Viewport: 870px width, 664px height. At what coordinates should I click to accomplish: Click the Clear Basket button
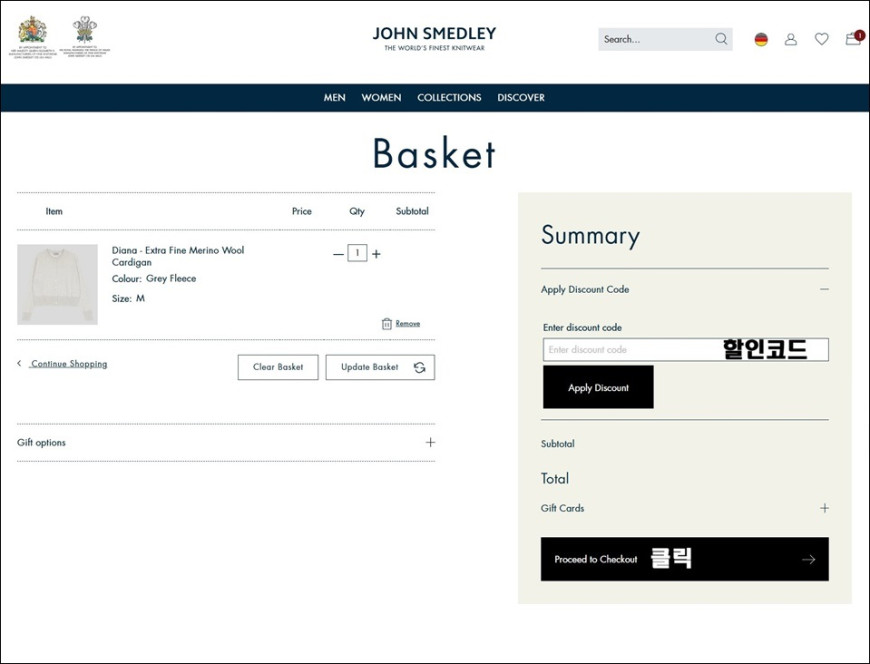278,367
